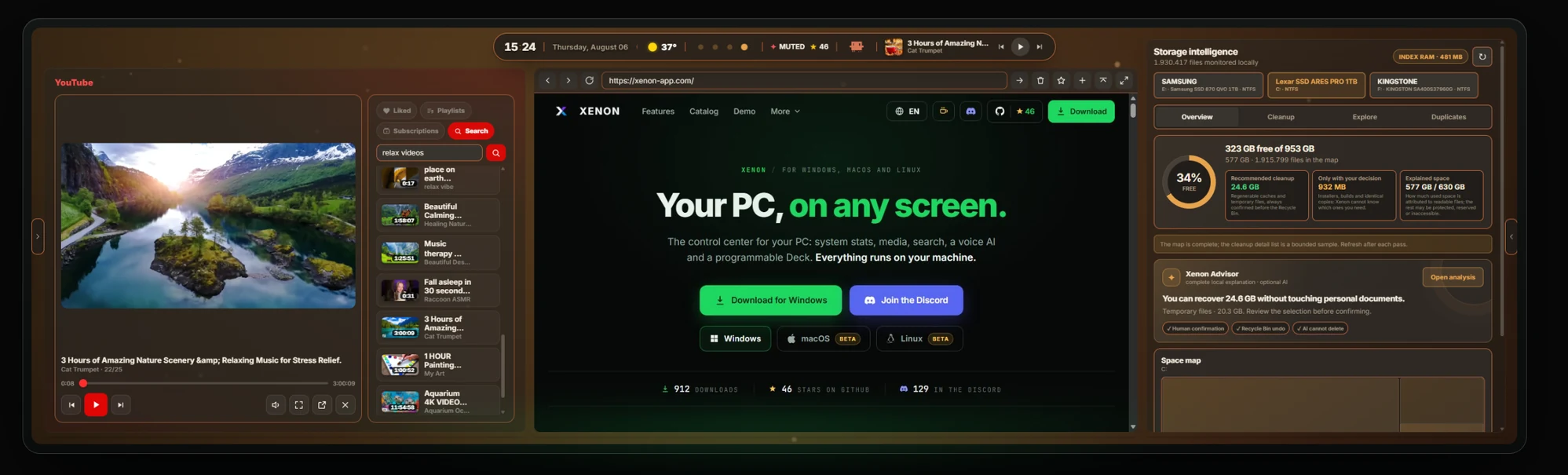
Task: Open the Playlists tab
Action: [x=446, y=111]
